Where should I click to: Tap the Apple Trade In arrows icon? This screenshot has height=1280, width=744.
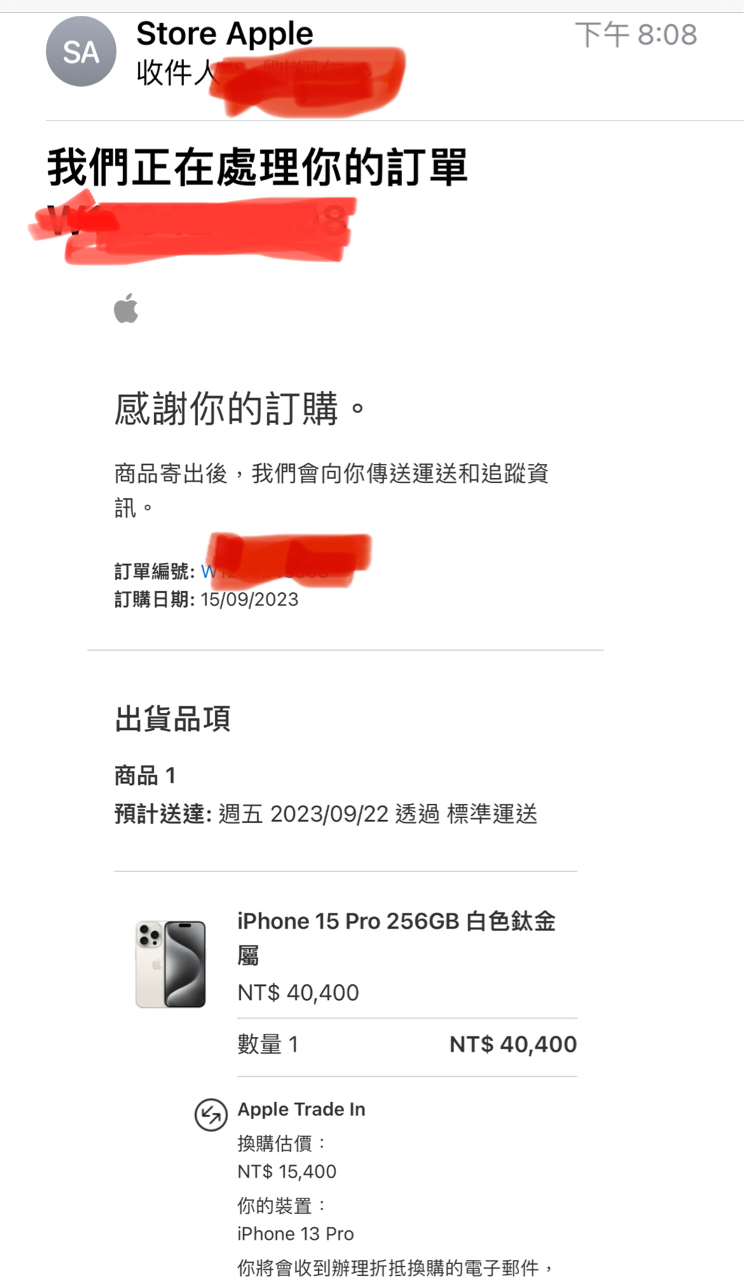[210, 1114]
